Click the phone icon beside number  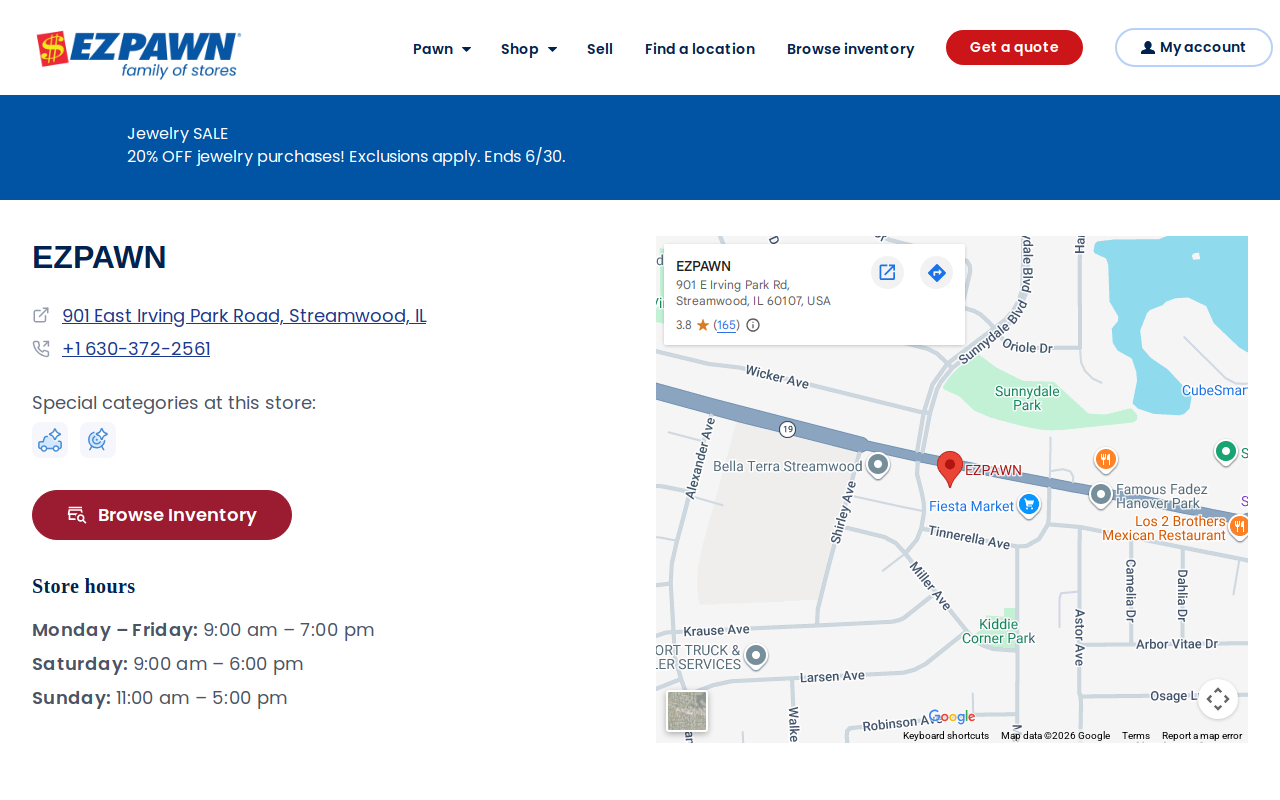click(41, 348)
